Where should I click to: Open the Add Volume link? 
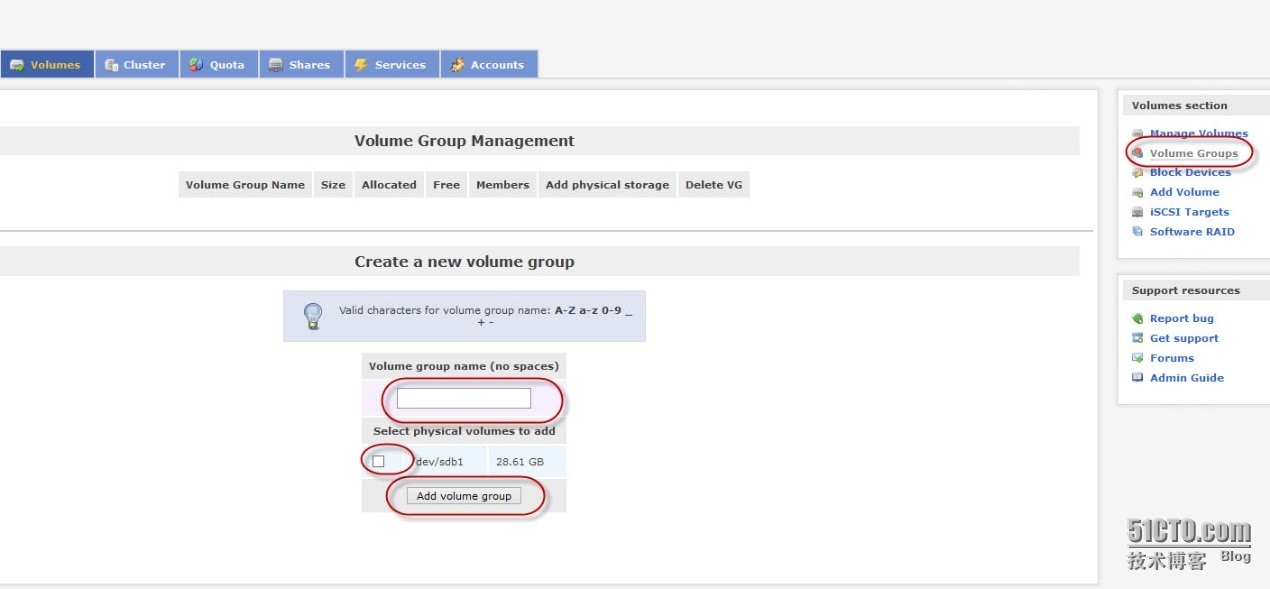coord(1184,192)
